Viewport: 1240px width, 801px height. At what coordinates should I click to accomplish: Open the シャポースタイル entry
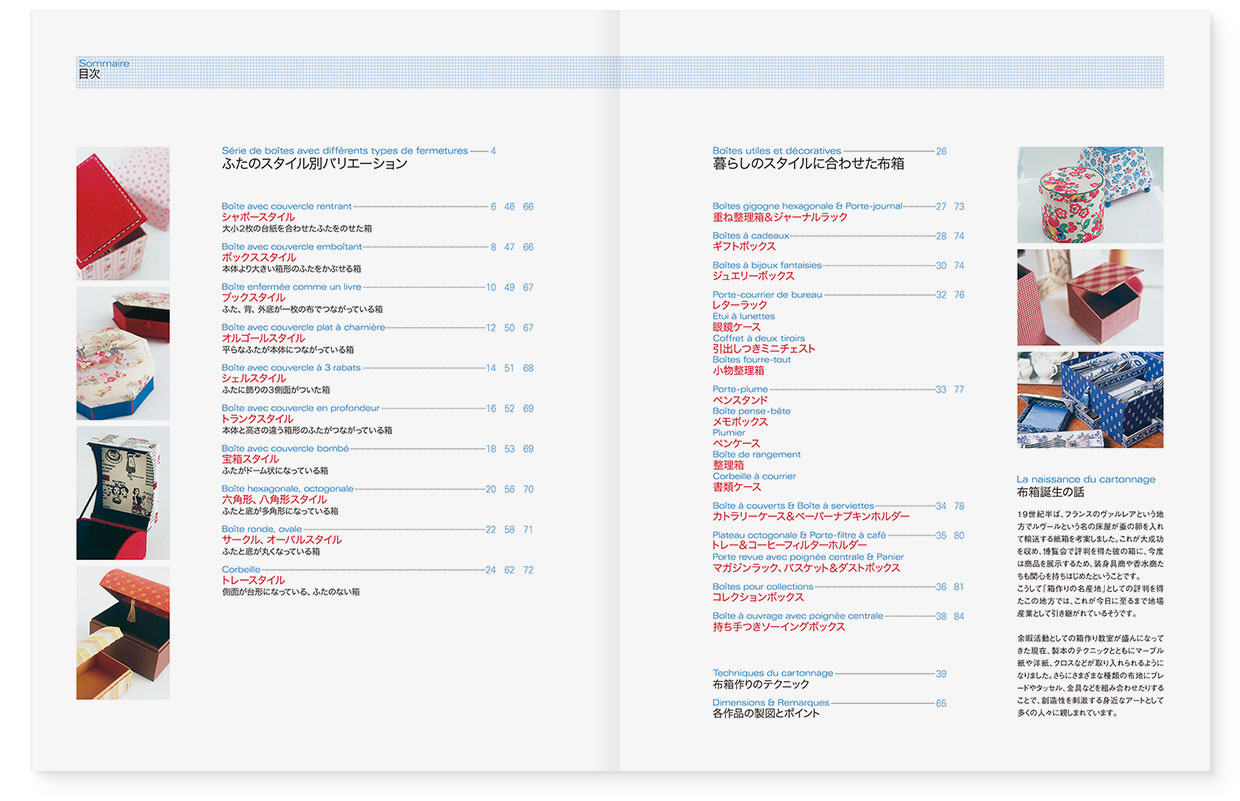tap(258, 217)
